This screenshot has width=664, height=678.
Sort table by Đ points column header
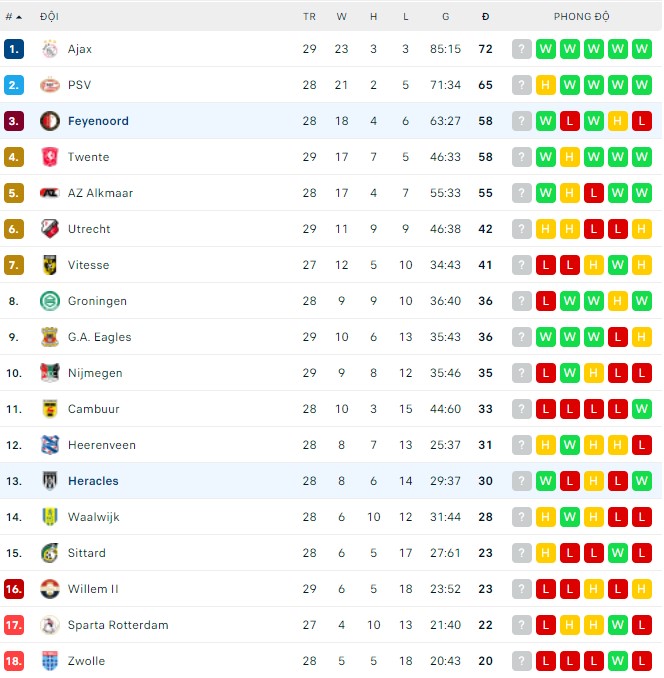485,17
